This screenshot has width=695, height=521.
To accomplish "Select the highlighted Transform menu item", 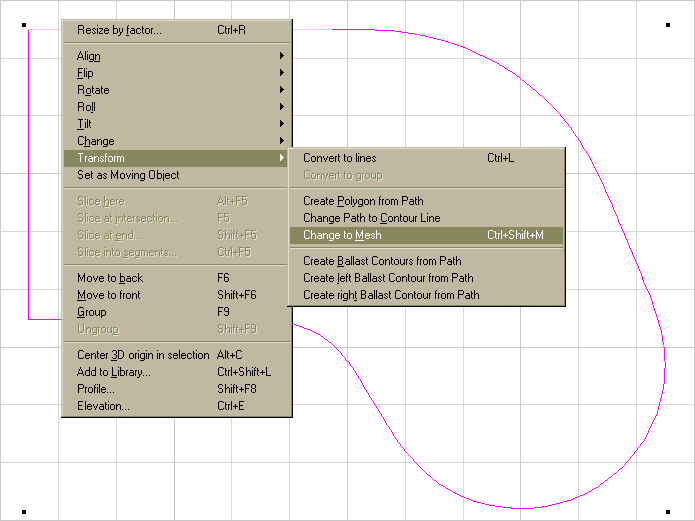I will click(x=176, y=158).
